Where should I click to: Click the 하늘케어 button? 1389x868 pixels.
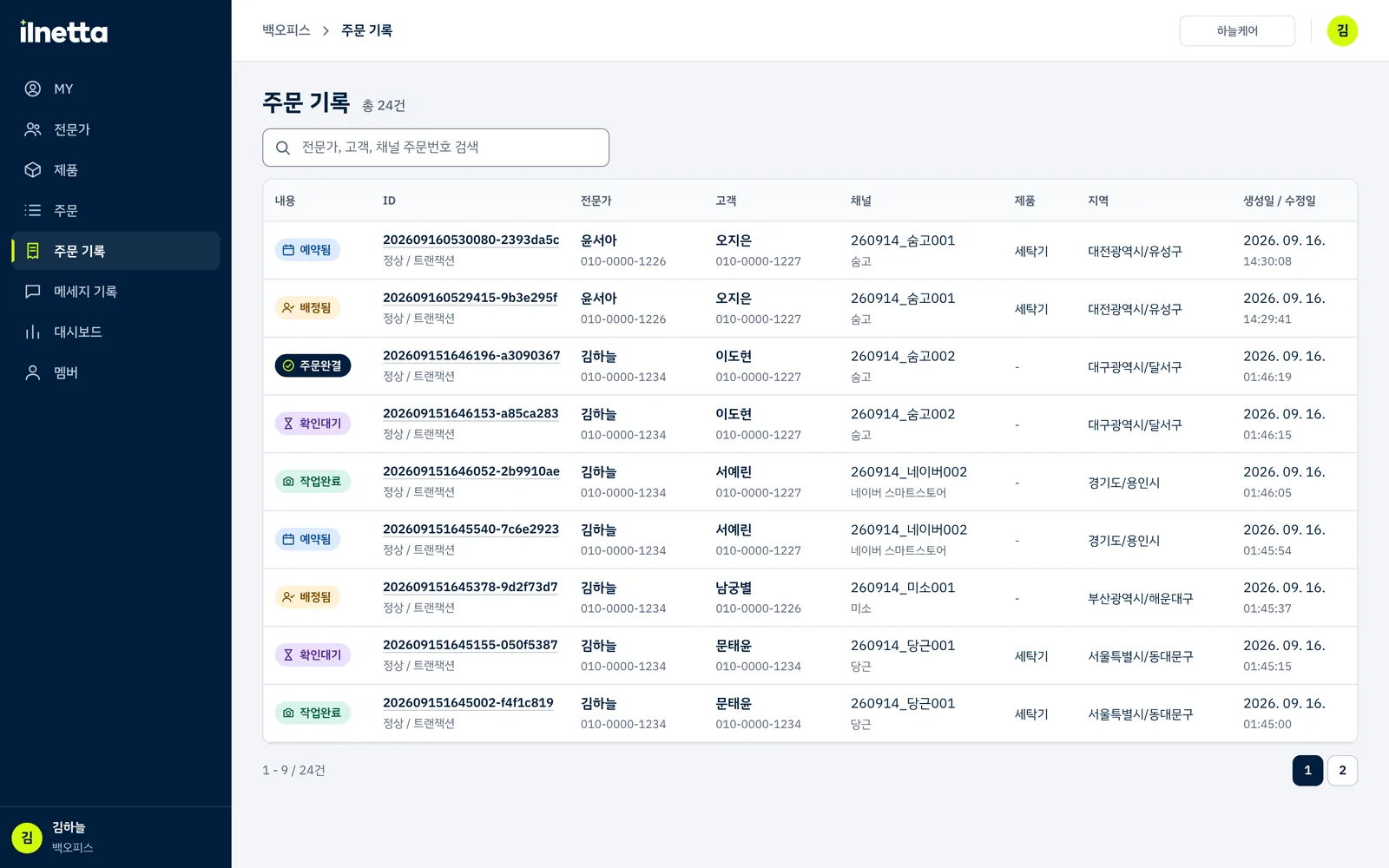point(1237,31)
